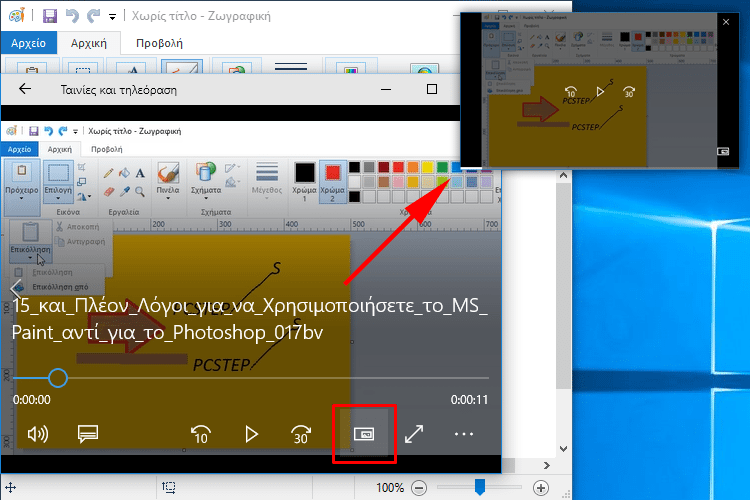Mute the video using the volume icon
The height and width of the screenshot is (500, 750).
pyautogui.click(x=38, y=434)
